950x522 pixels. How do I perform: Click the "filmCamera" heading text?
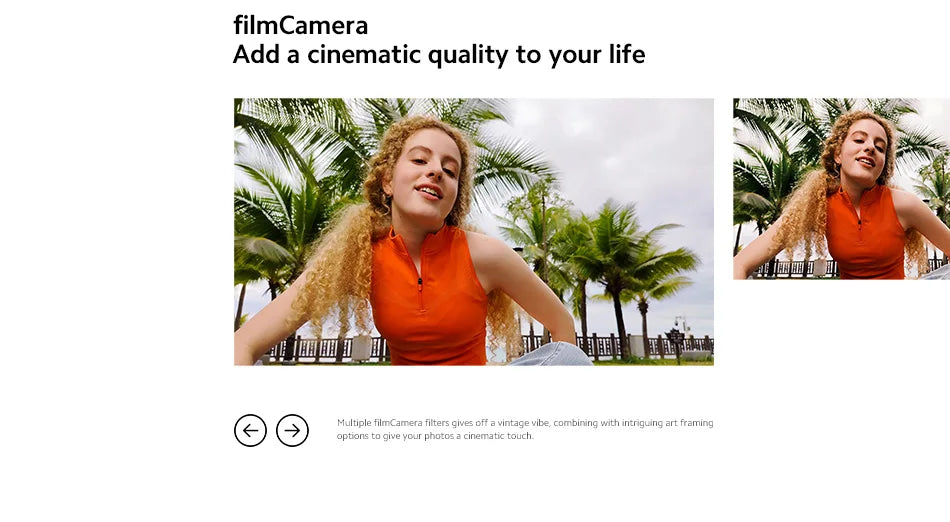(301, 25)
